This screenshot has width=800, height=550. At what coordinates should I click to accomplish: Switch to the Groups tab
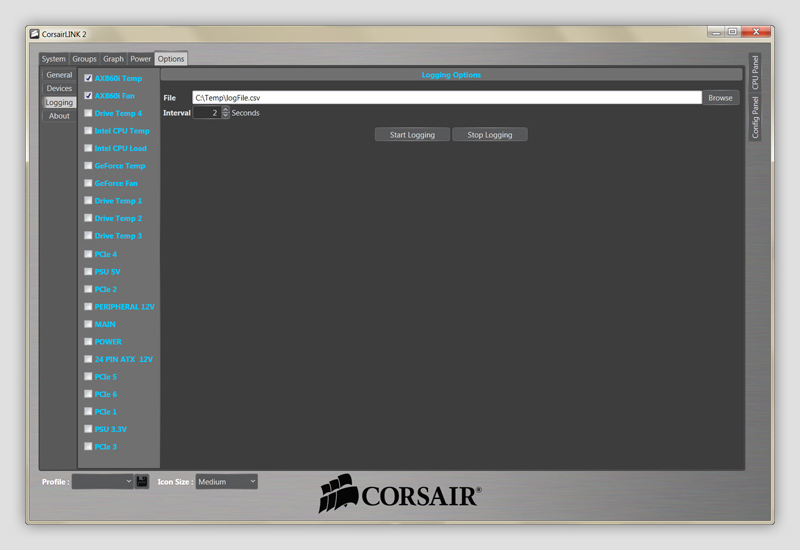click(84, 59)
